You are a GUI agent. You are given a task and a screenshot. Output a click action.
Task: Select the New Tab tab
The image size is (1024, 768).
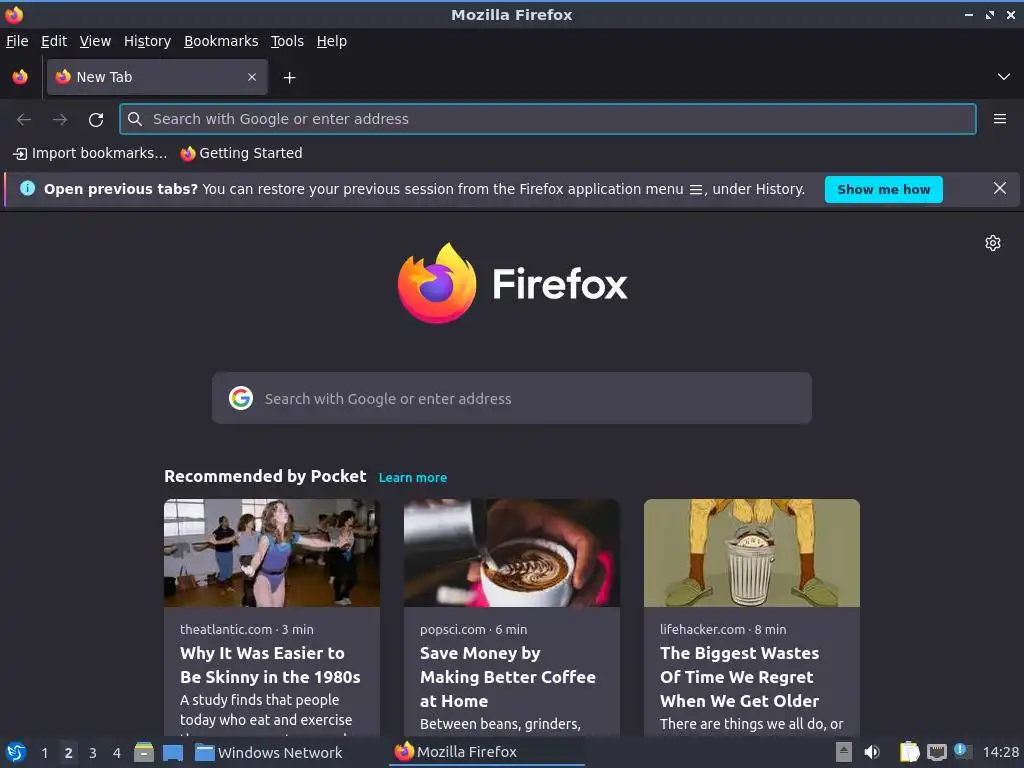[x=157, y=77]
